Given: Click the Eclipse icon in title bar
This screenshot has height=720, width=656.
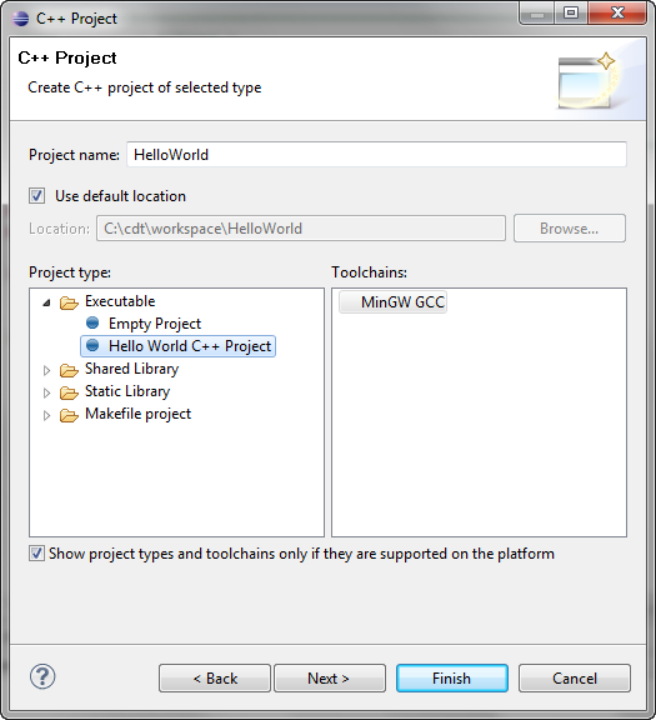Looking at the screenshot, I should (20, 18).
